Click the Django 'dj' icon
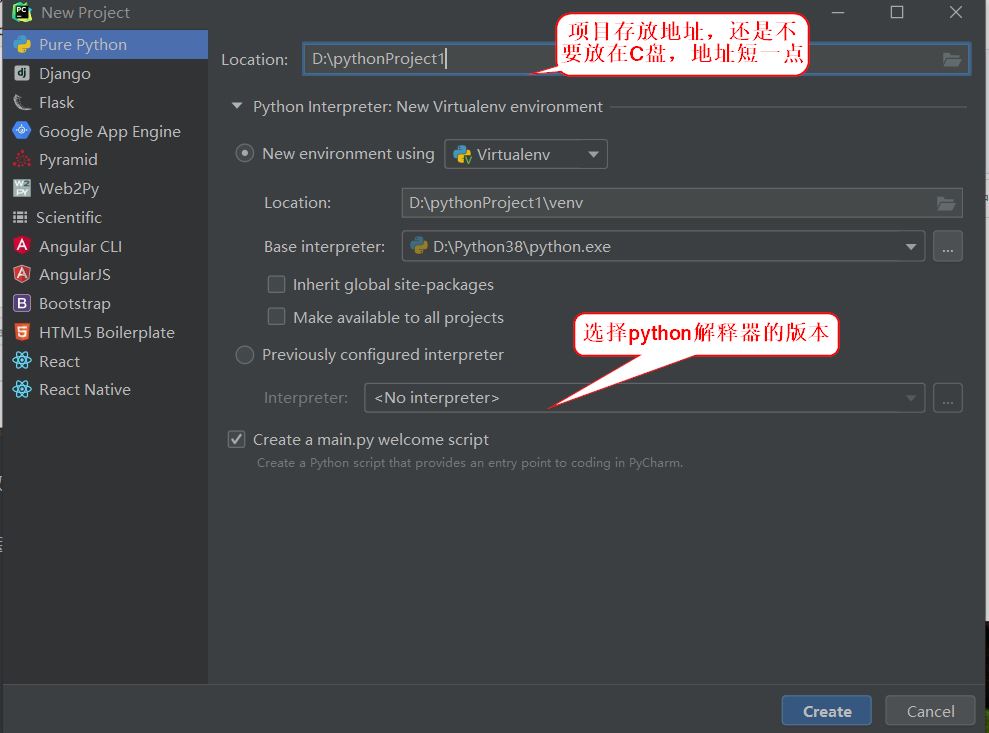This screenshot has height=733, width=989. pos(22,73)
